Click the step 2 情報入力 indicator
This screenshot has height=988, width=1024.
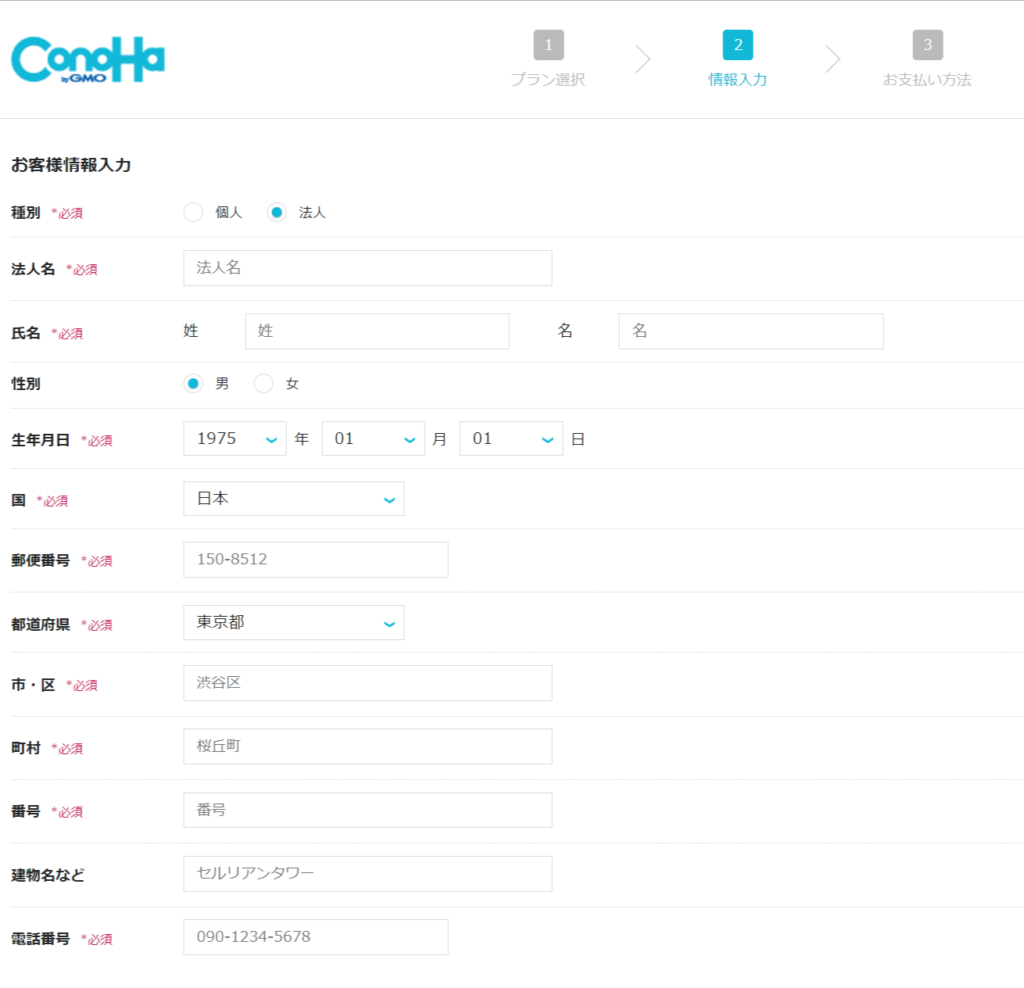(x=738, y=45)
